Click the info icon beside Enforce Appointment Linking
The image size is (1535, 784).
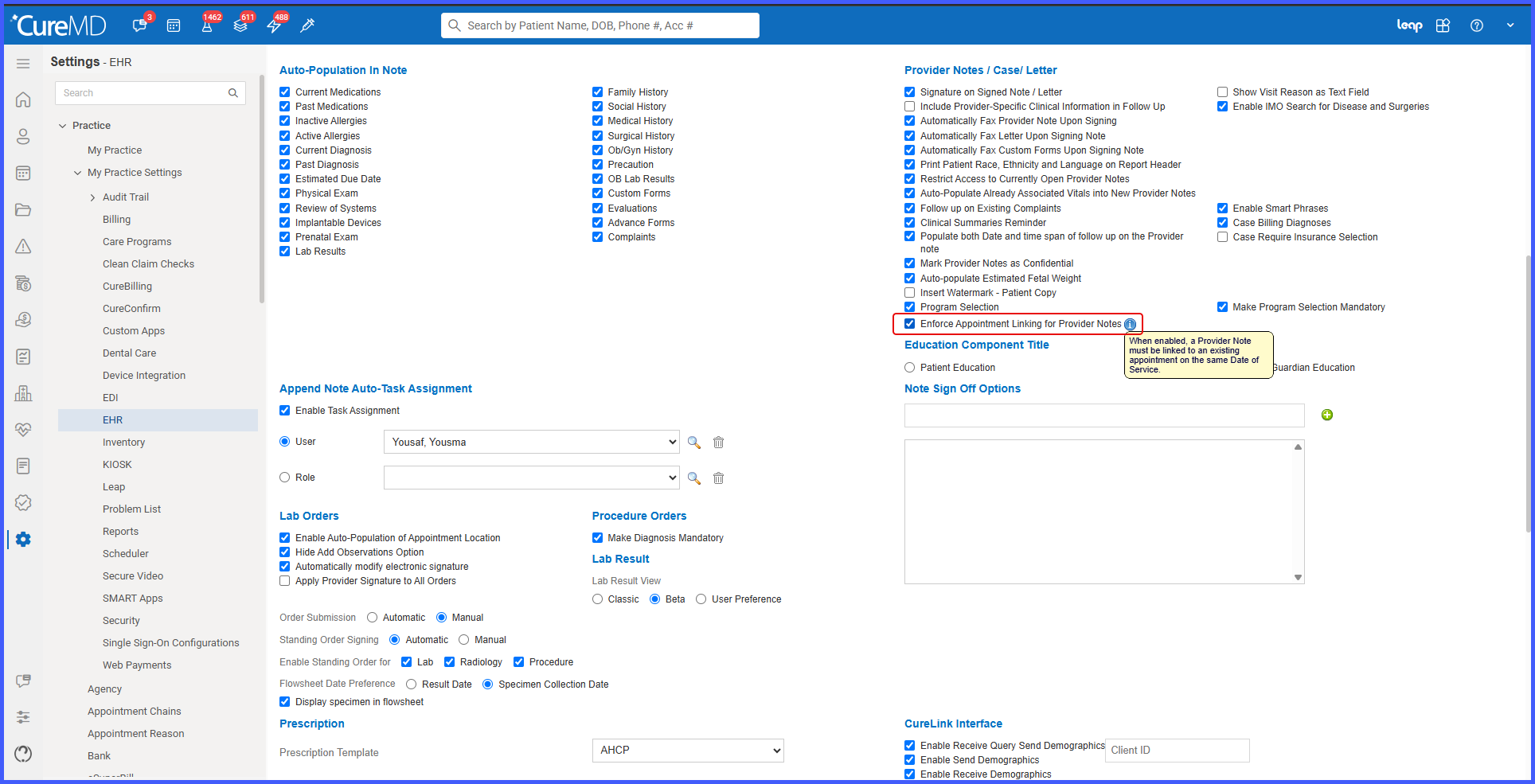[1131, 324]
